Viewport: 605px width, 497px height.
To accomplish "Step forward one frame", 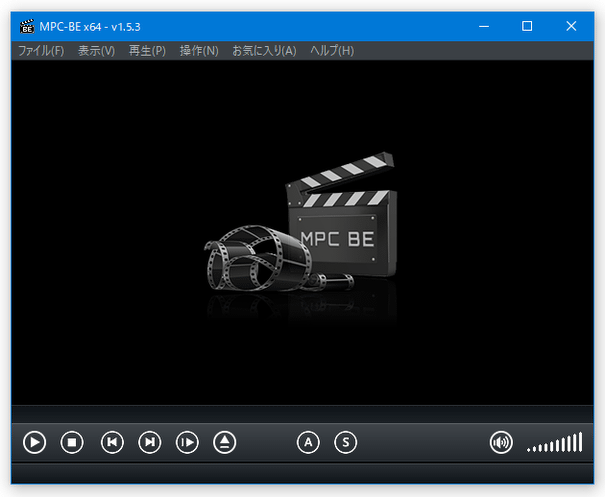I will click(x=187, y=442).
